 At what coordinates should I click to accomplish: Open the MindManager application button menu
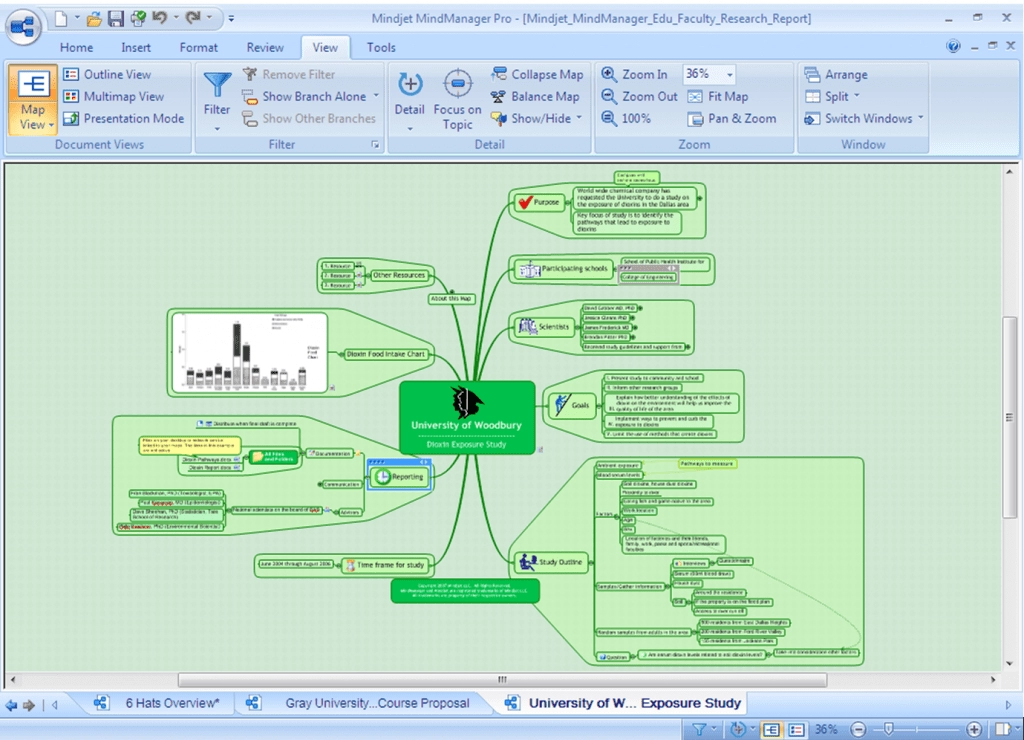click(x=24, y=27)
